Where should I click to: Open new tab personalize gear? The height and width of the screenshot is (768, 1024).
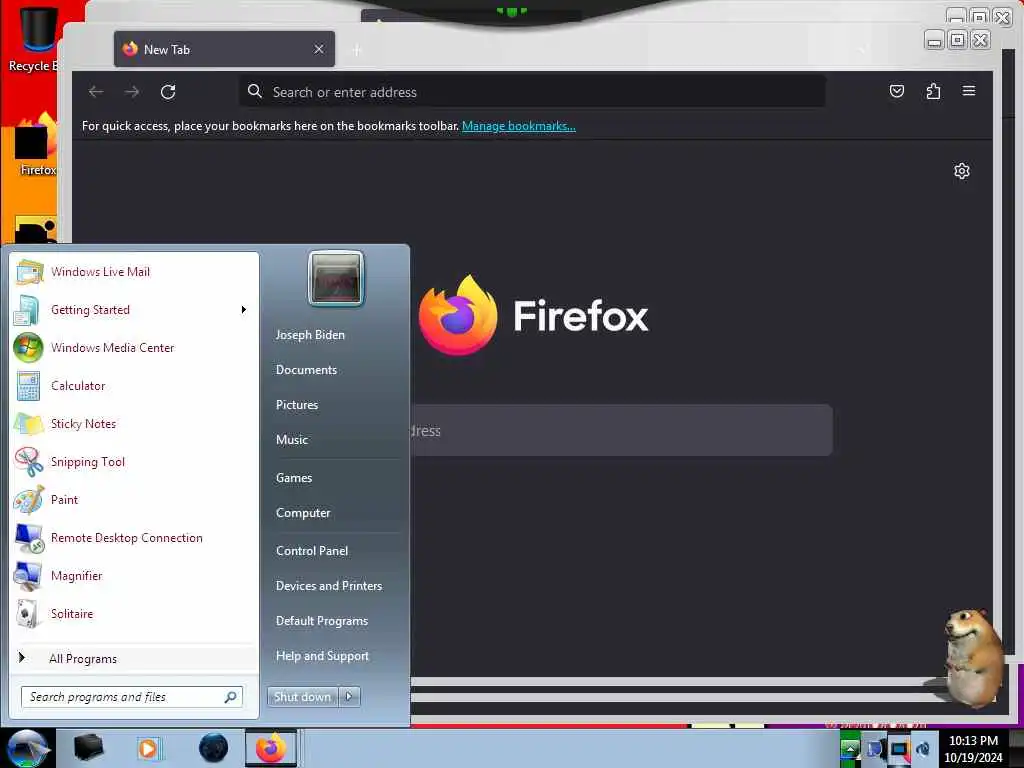[x=961, y=171]
